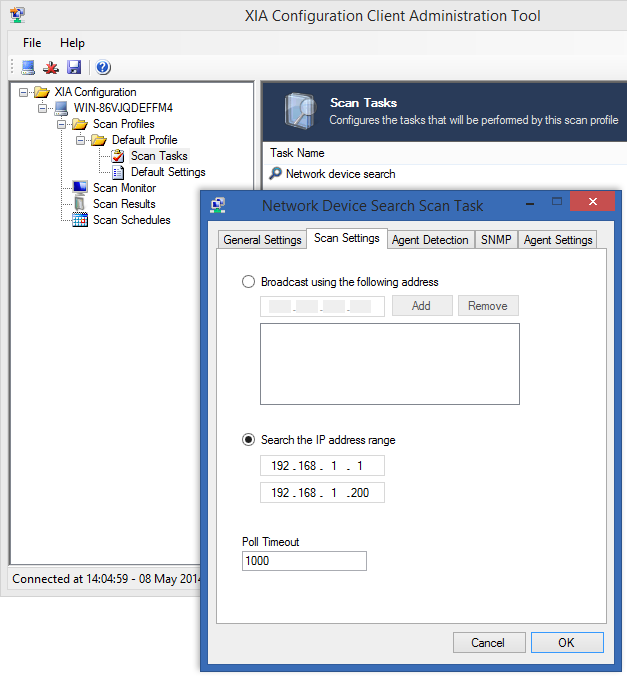627x678 pixels.
Task: Open the File menu
Action: (x=32, y=43)
